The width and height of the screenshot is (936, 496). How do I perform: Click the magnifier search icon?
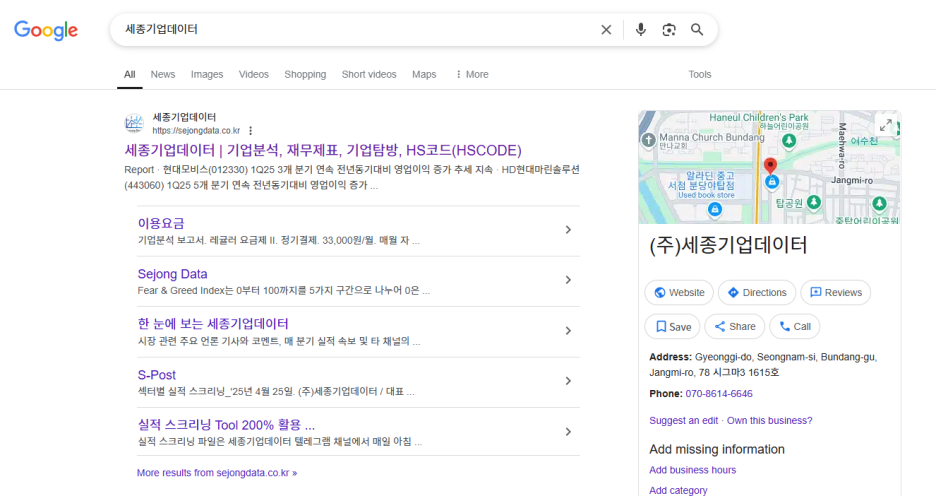click(697, 30)
